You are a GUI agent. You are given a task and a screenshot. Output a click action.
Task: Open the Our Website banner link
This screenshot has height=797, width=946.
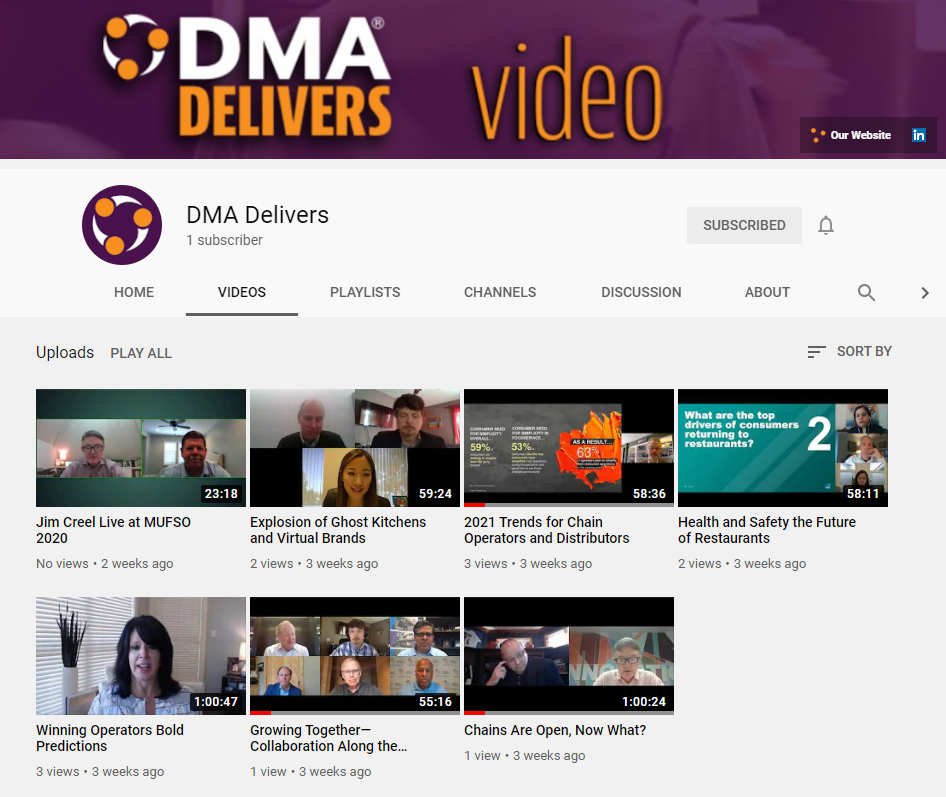(x=851, y=135)
